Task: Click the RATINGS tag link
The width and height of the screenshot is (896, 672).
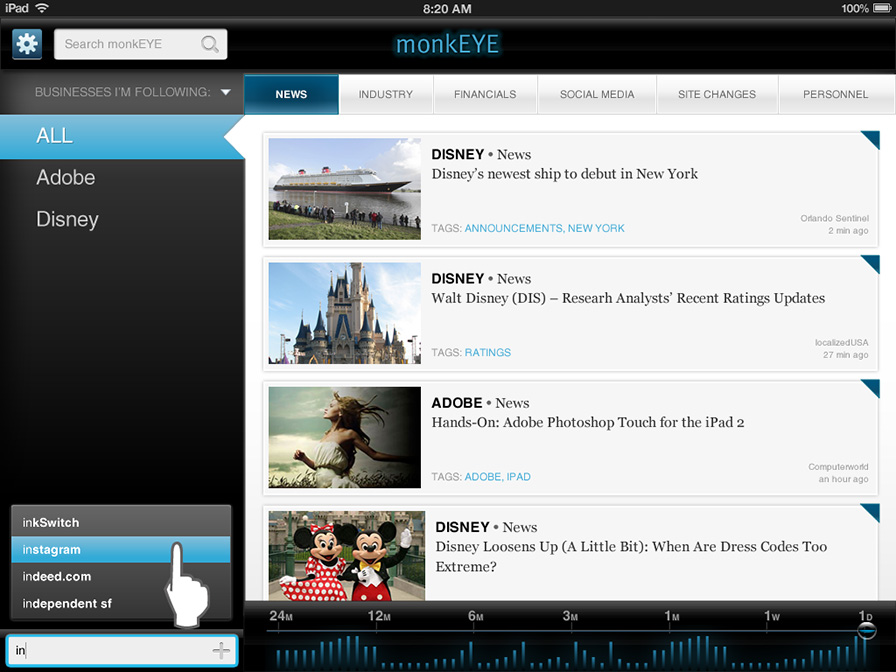Action: (488, 352)
